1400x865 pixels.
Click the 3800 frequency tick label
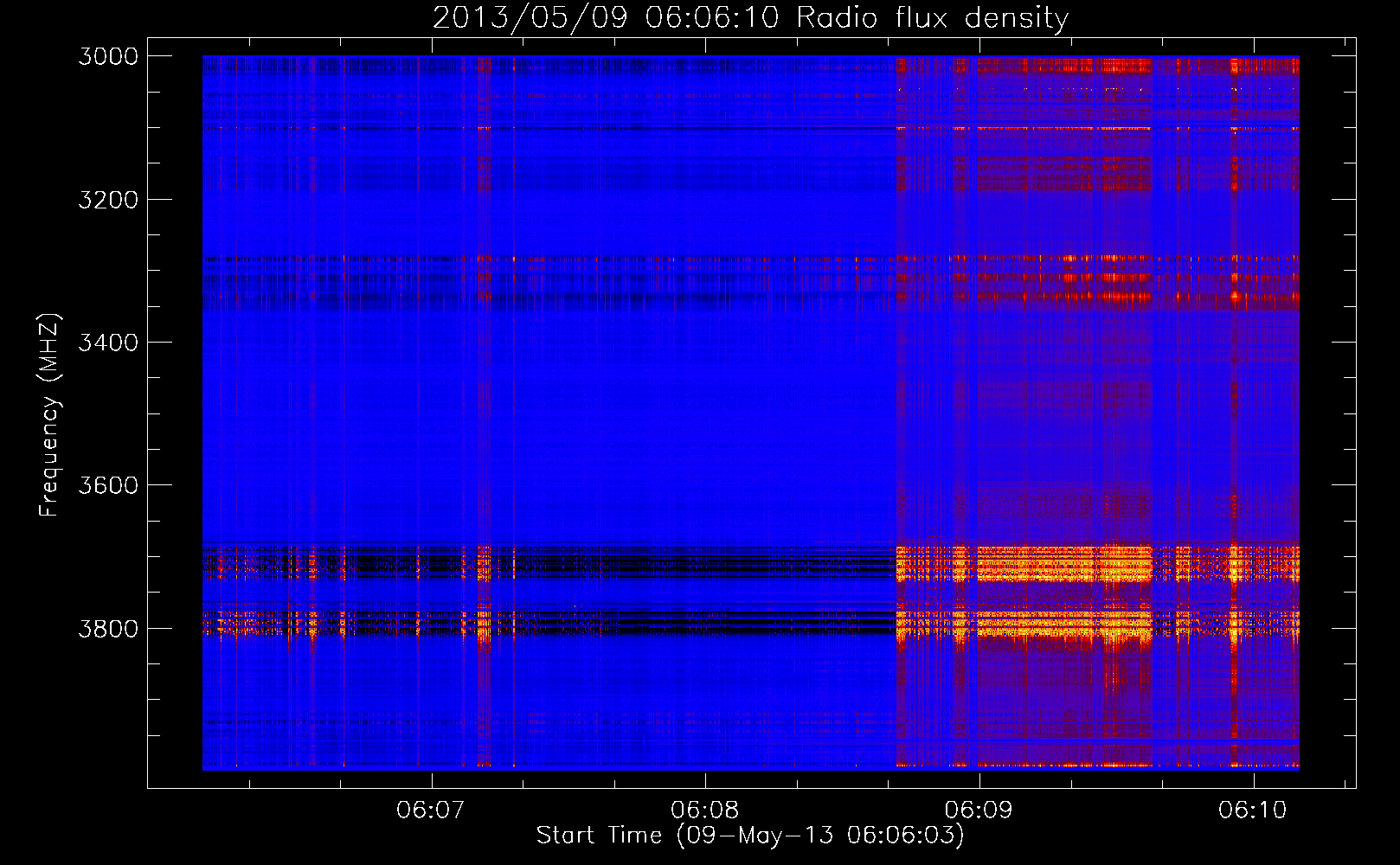pos(108,628)
